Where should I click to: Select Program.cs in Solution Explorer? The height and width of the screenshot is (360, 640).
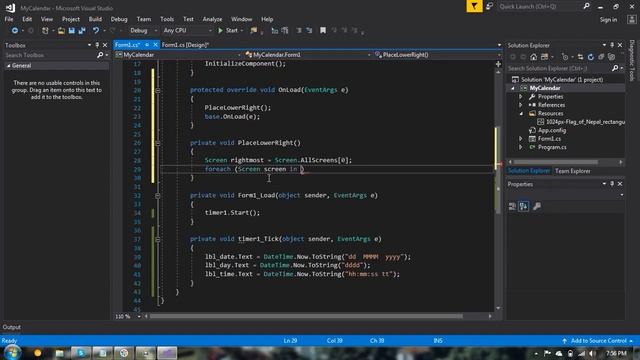coord(552,147)
